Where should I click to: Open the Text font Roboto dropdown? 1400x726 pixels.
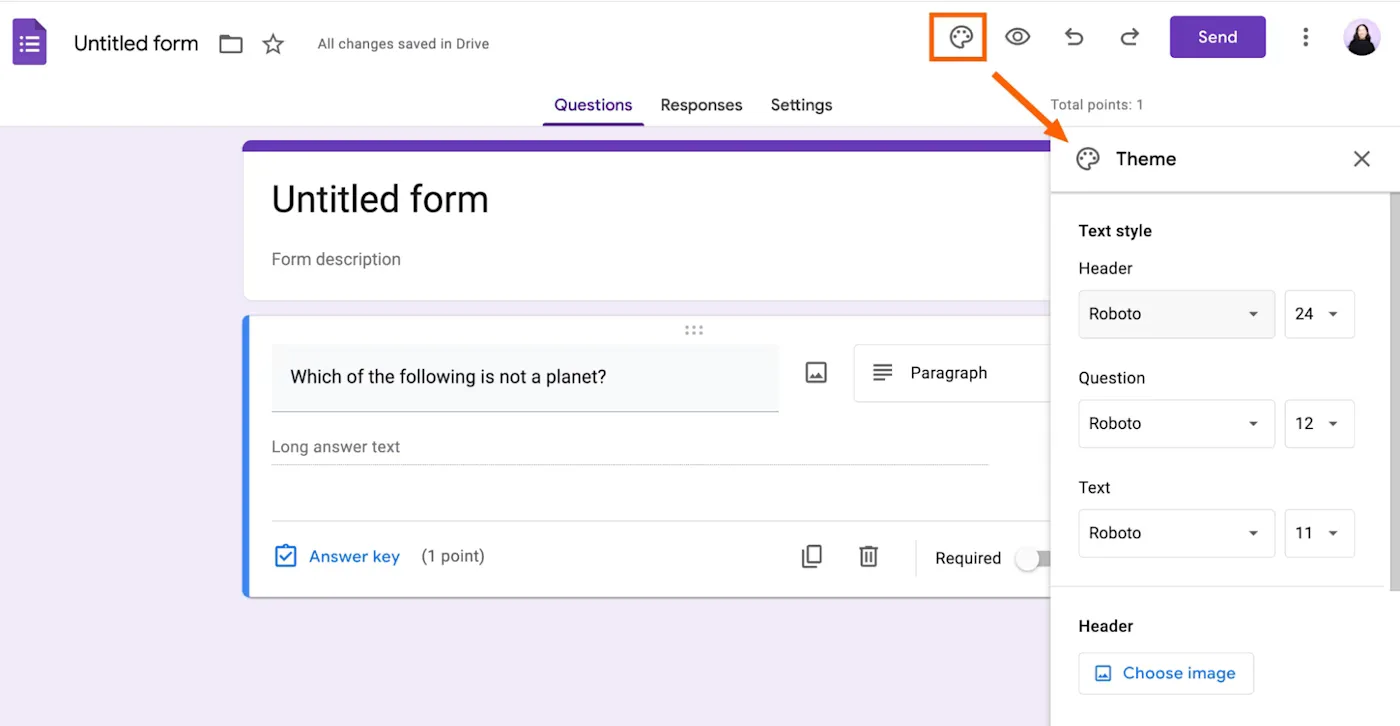click(x=1177, y=533)
